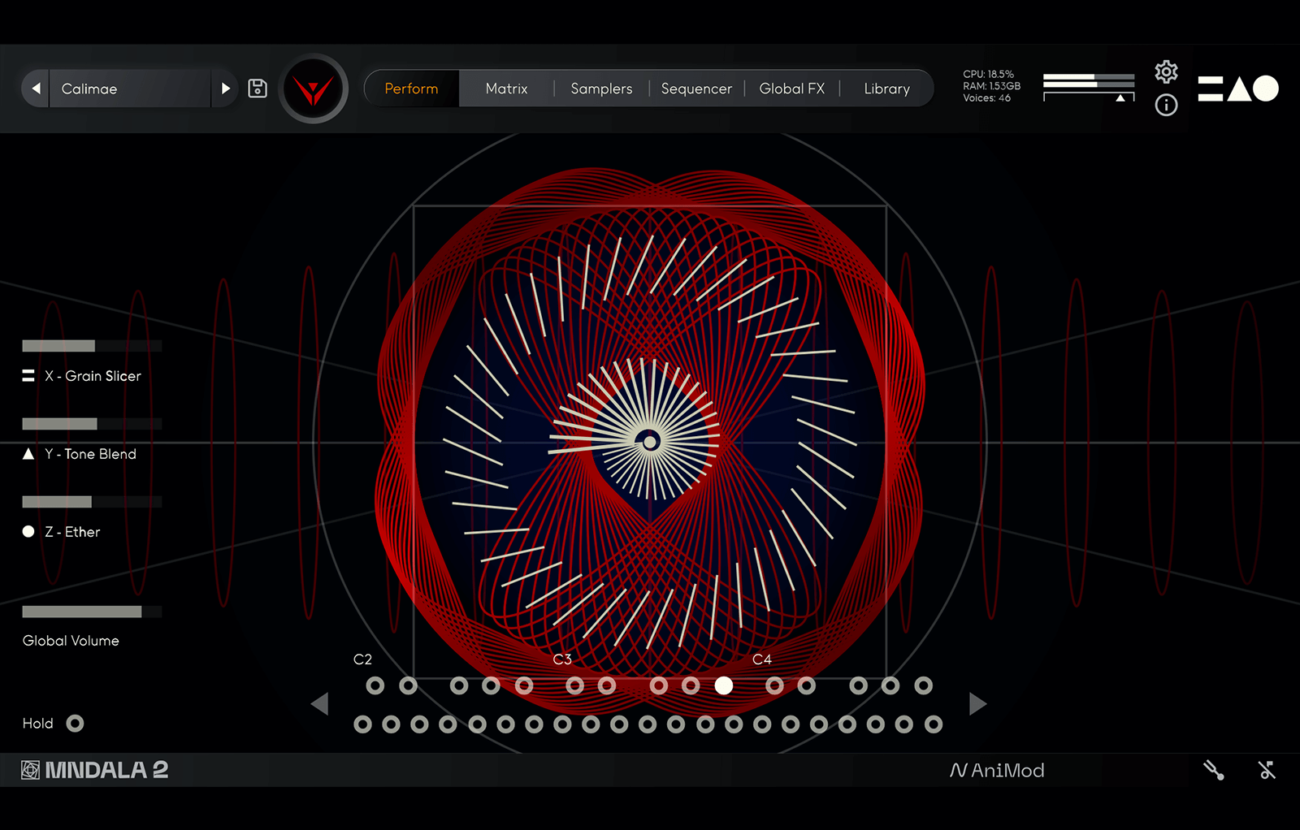This screenshot has width=1300, height=830.
Task: Shift keyboard octave left with arrow
Action: tap(320, 704)
